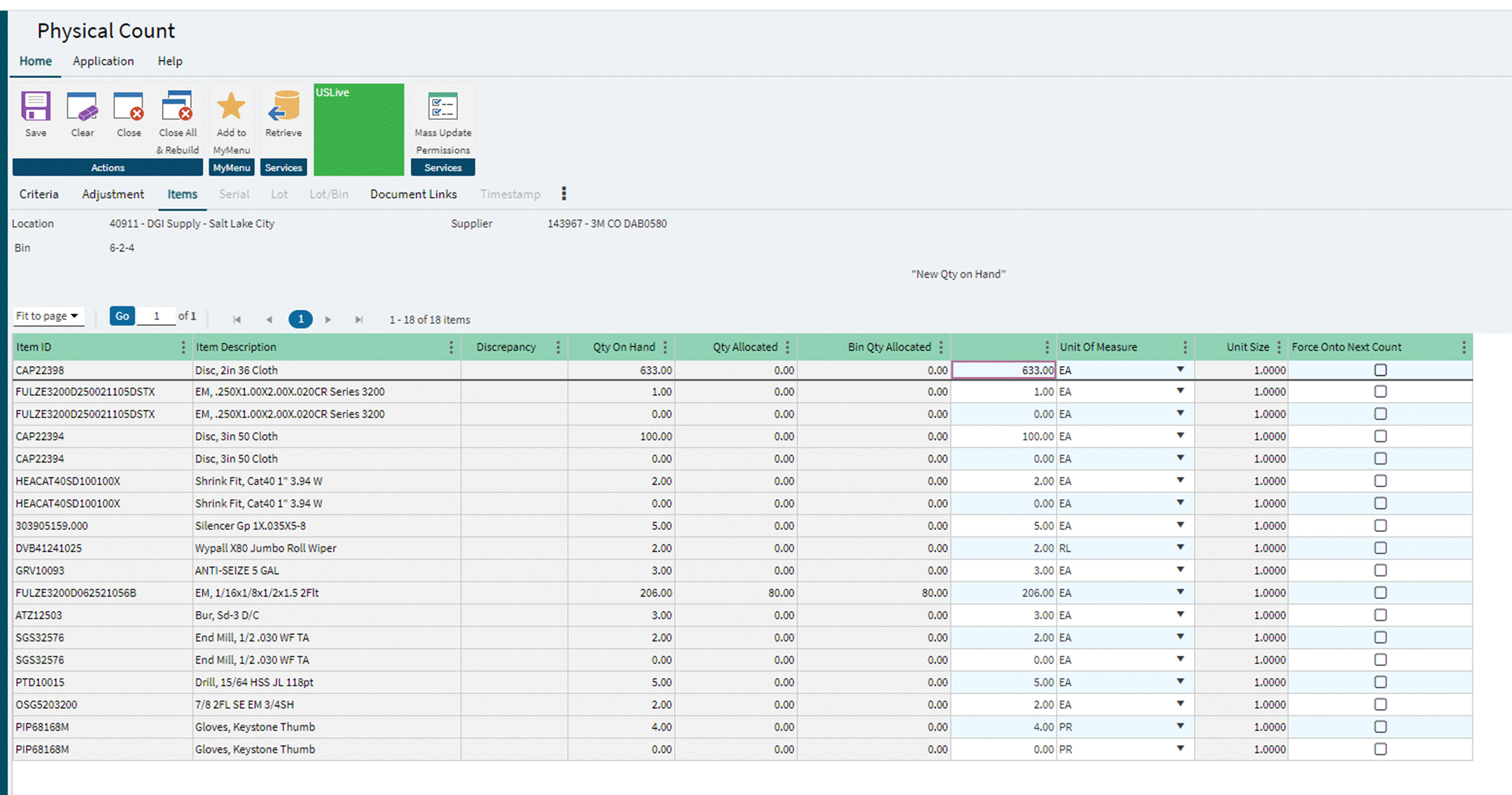Click the Clear eraser icon
1512x795 pixels.
click(x=82, y=108)
